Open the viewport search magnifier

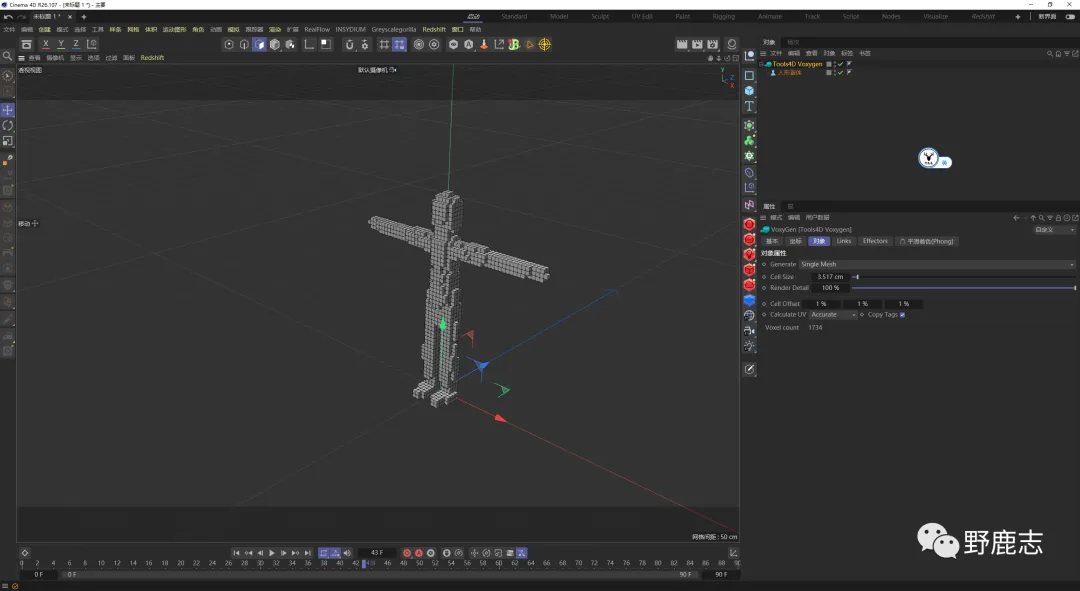[8, 57]
